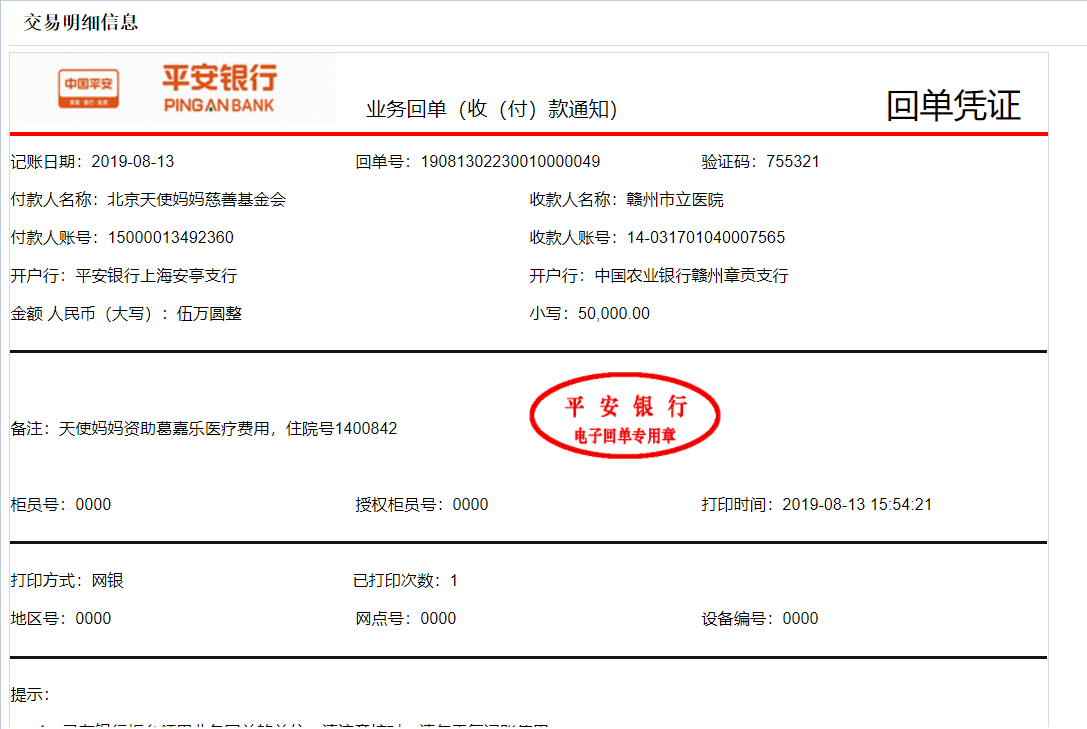Image resolution: width=1087 pixels, height=729 pixels.
Task: Select the booking date 2019-08-13
Action: tap(132, 161)
